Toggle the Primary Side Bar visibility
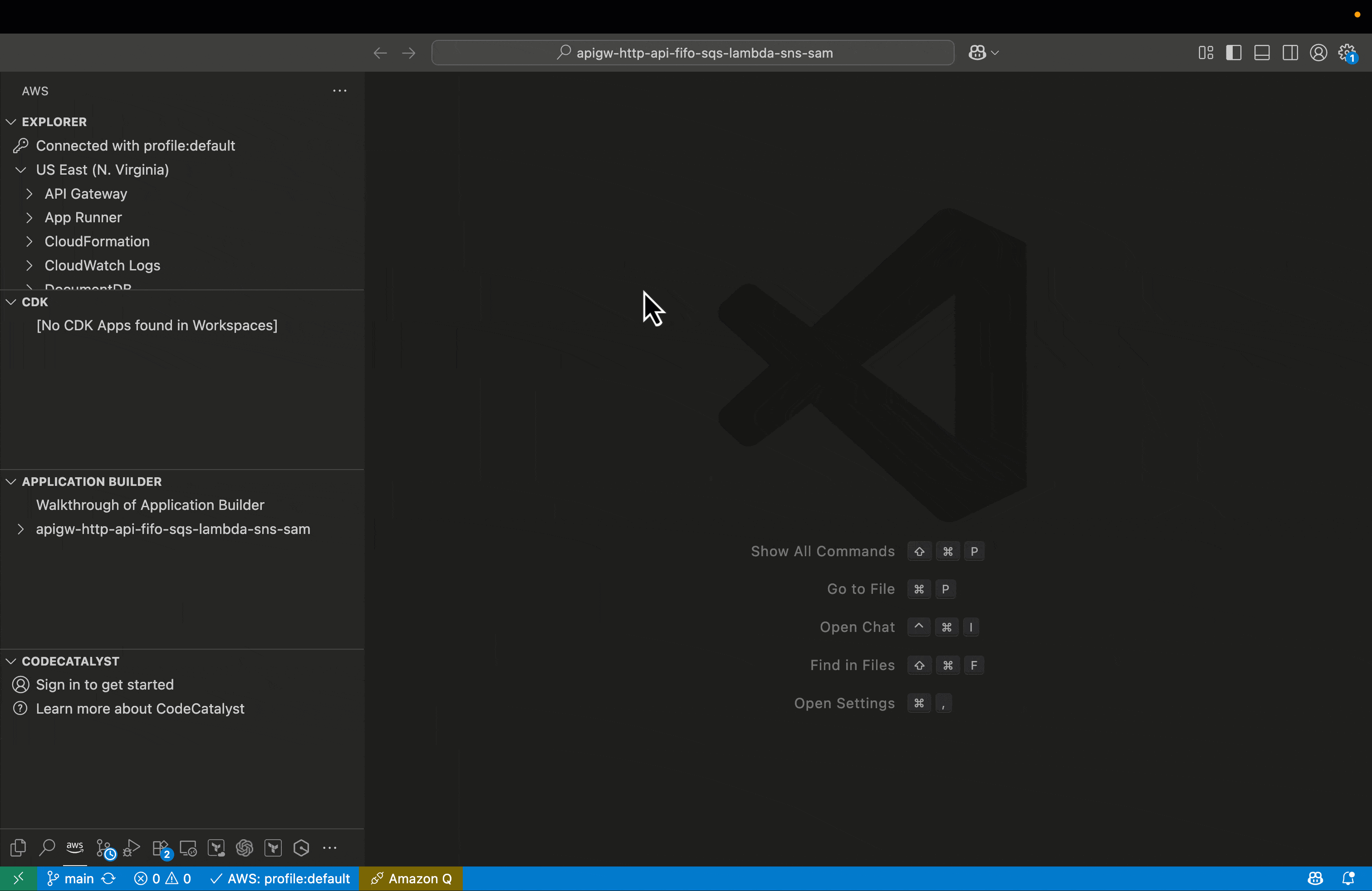Image resolution: width=1372 pixels, height=891 pixels. click(x=1234, y=53)
